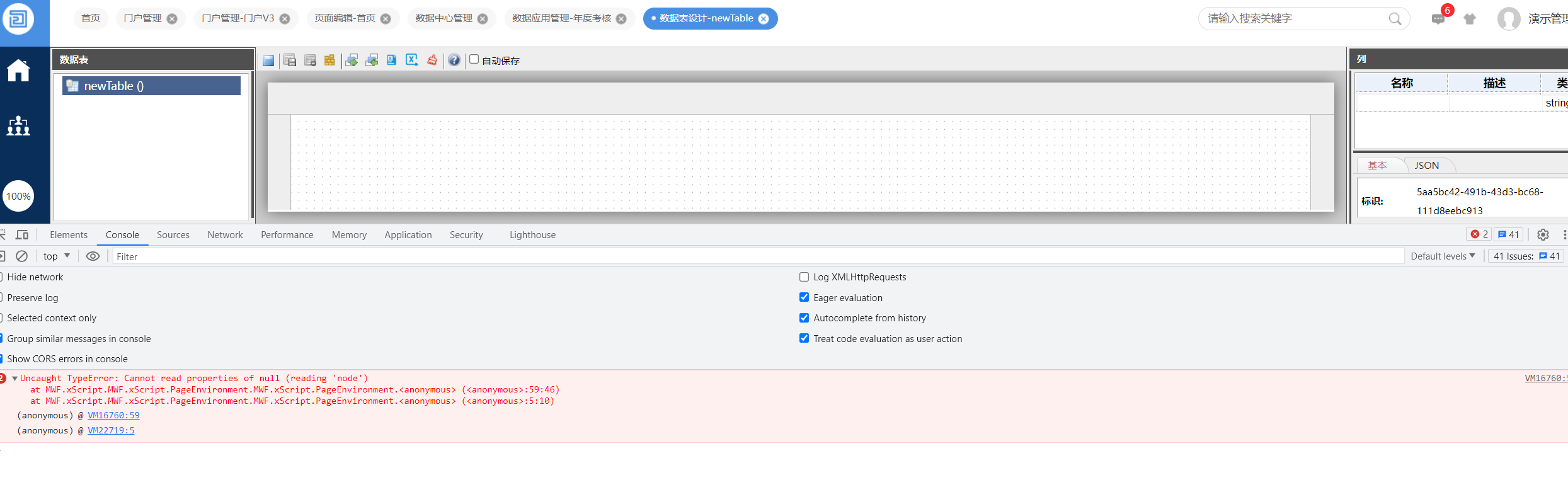Viewport: 1568px width, 492px height.
Task: Open the organization chart sidebar icon
Action: 18,126
